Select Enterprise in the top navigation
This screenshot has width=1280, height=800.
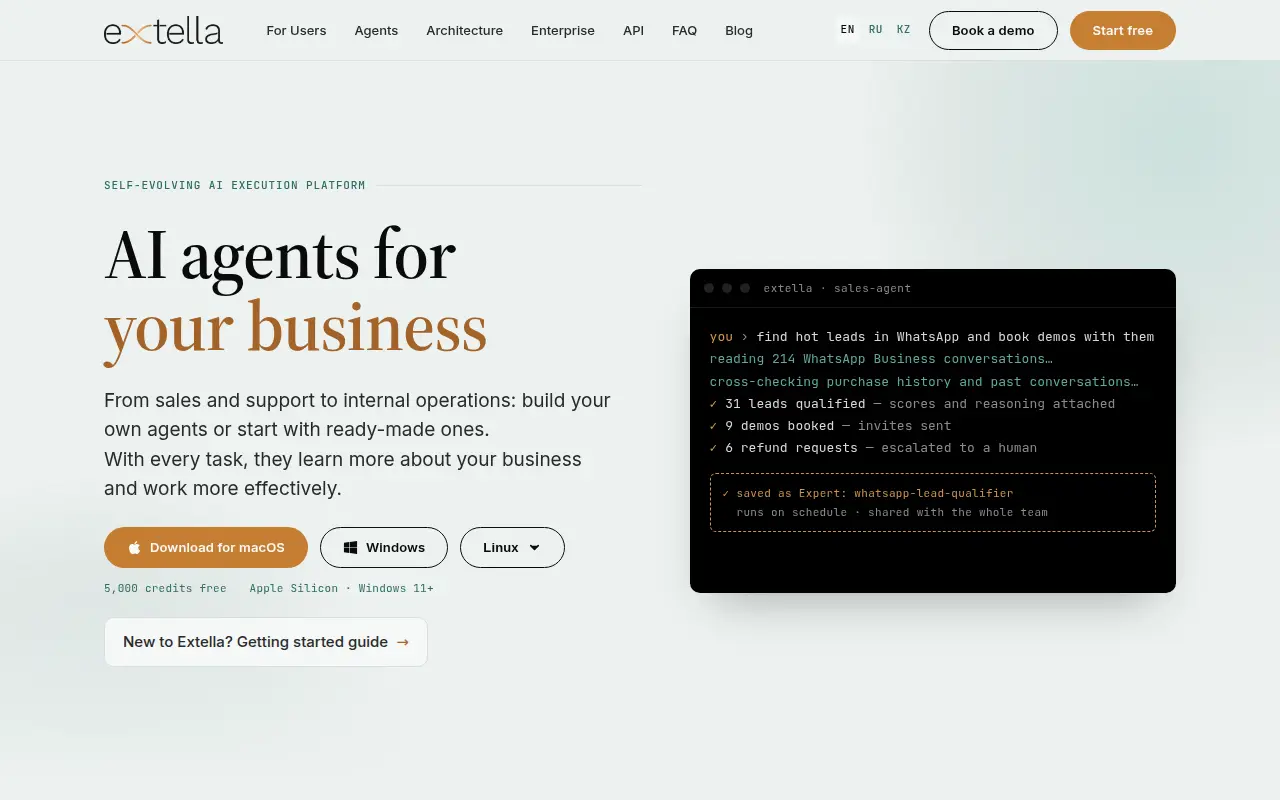coord(563,31)
